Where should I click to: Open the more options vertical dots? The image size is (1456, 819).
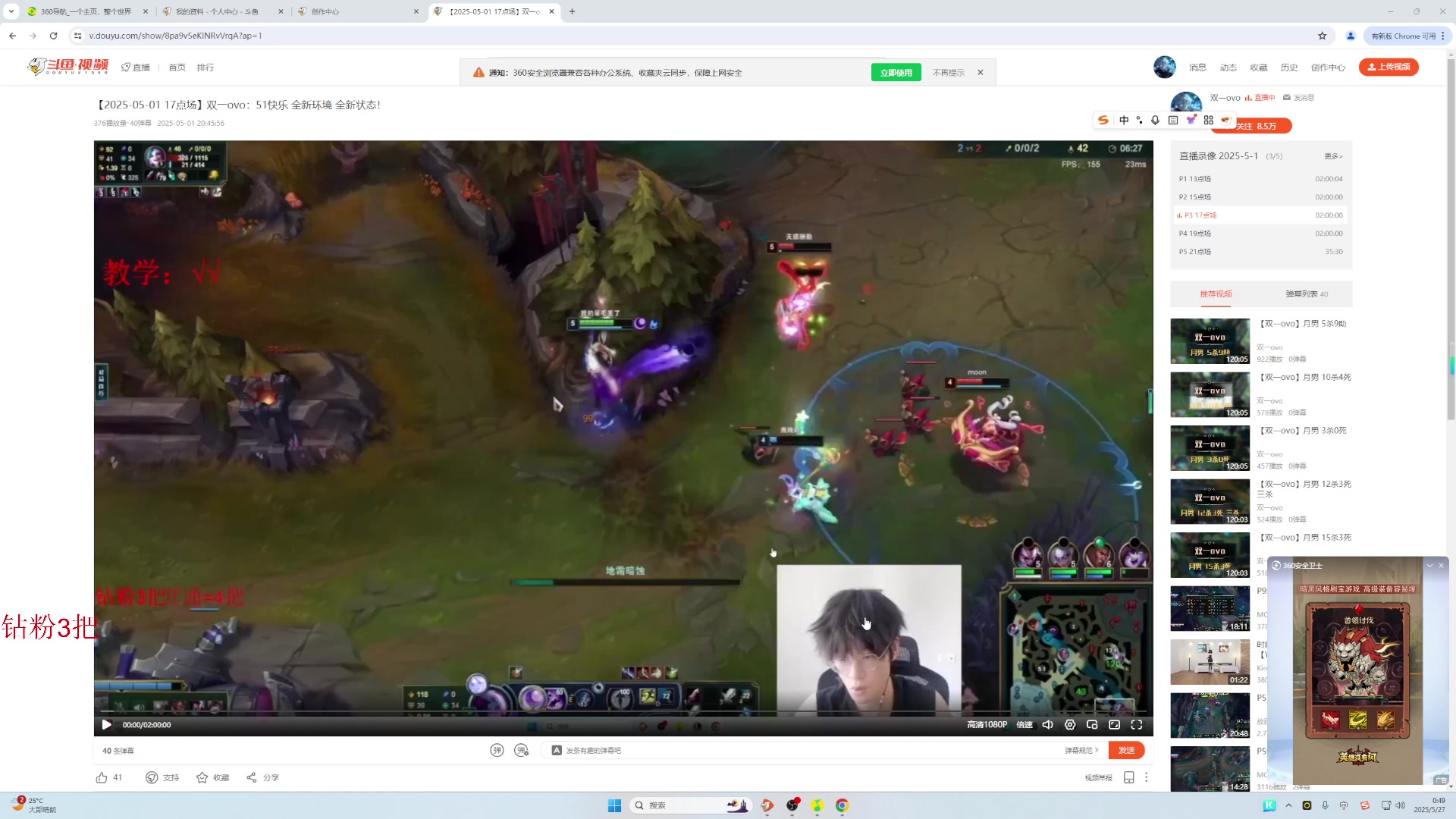(x=1147, y=777)
